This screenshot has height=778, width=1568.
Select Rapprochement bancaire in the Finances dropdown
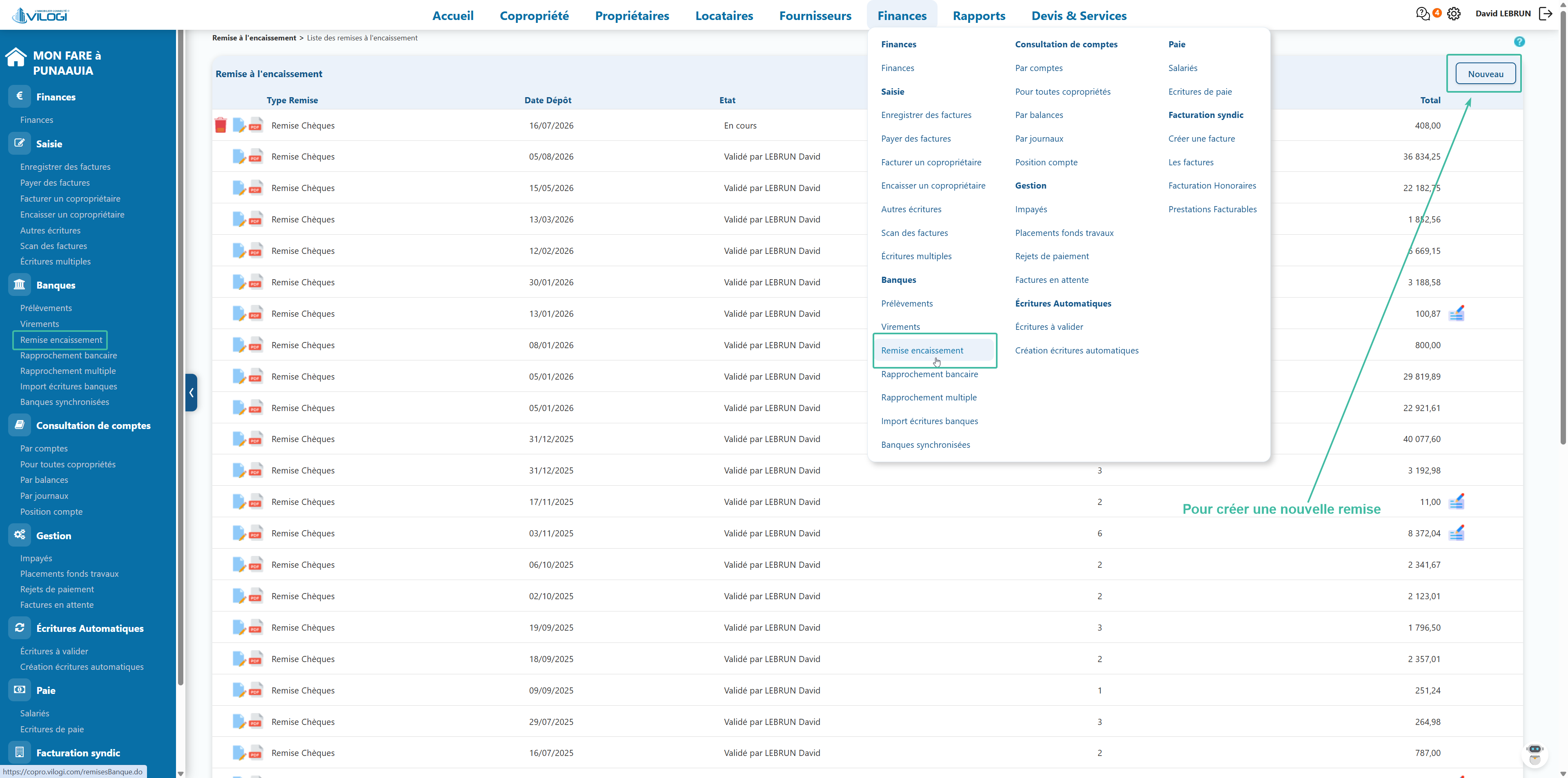tap(929, 374)
